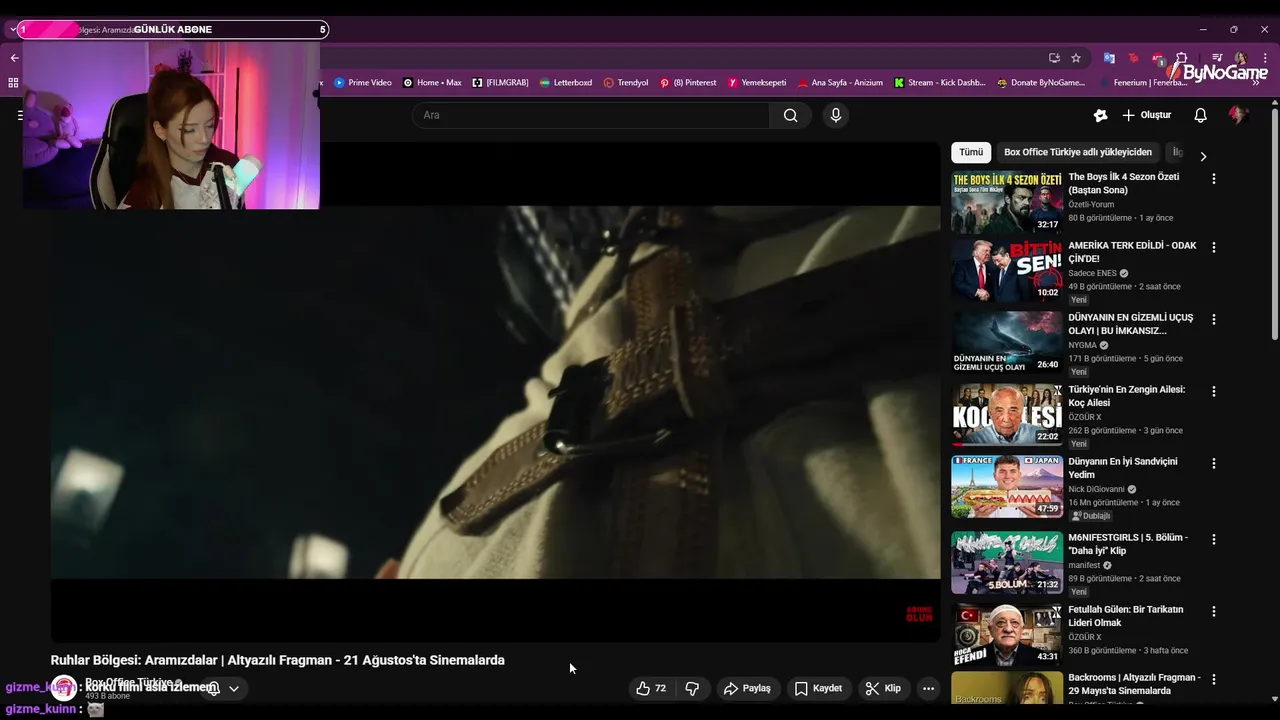Open Backrooms | Altyazılı Fragman title
Image resolution: width=1280 pixels, height=720 pixels.
1134,684
